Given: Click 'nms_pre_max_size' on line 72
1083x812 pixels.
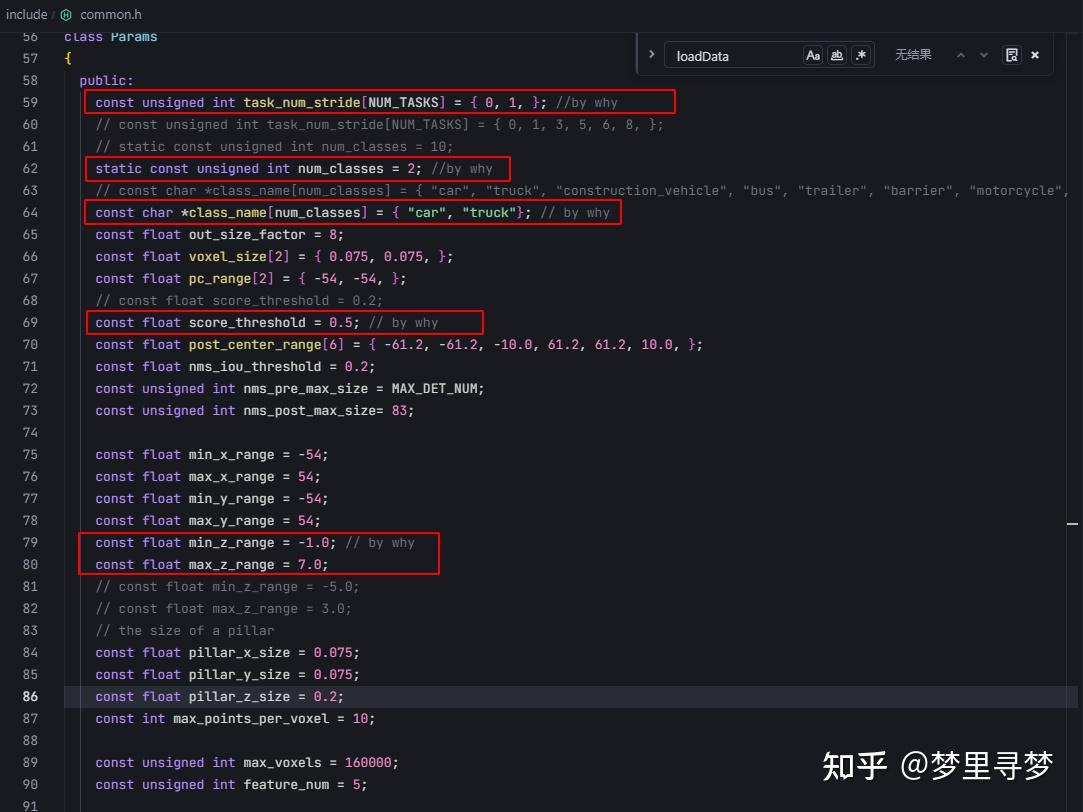Looking at the screenshot, I should point(305,389).
